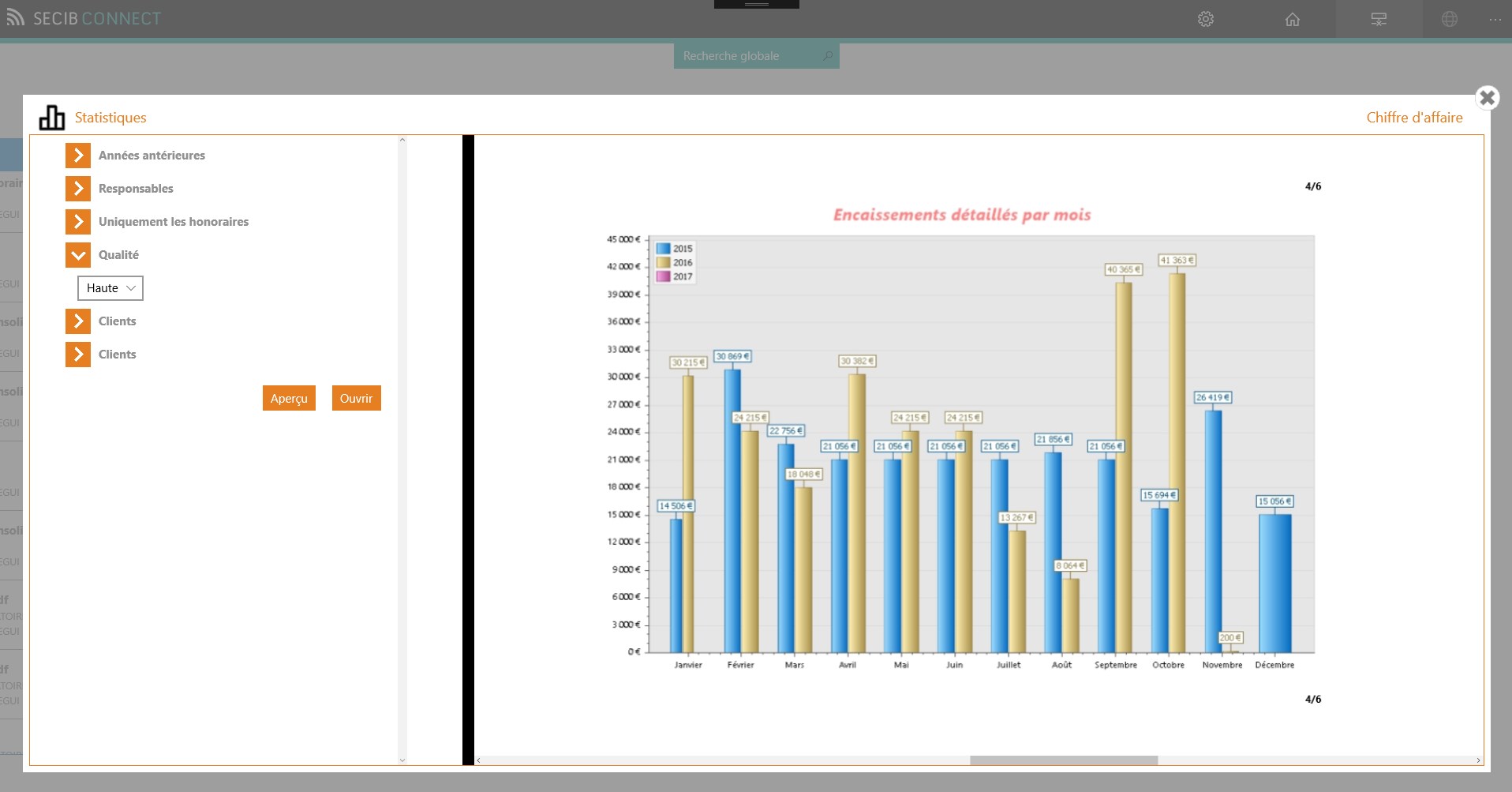
Task: Click the Chiffre d'affaire label
Action: pos(1414,118)
